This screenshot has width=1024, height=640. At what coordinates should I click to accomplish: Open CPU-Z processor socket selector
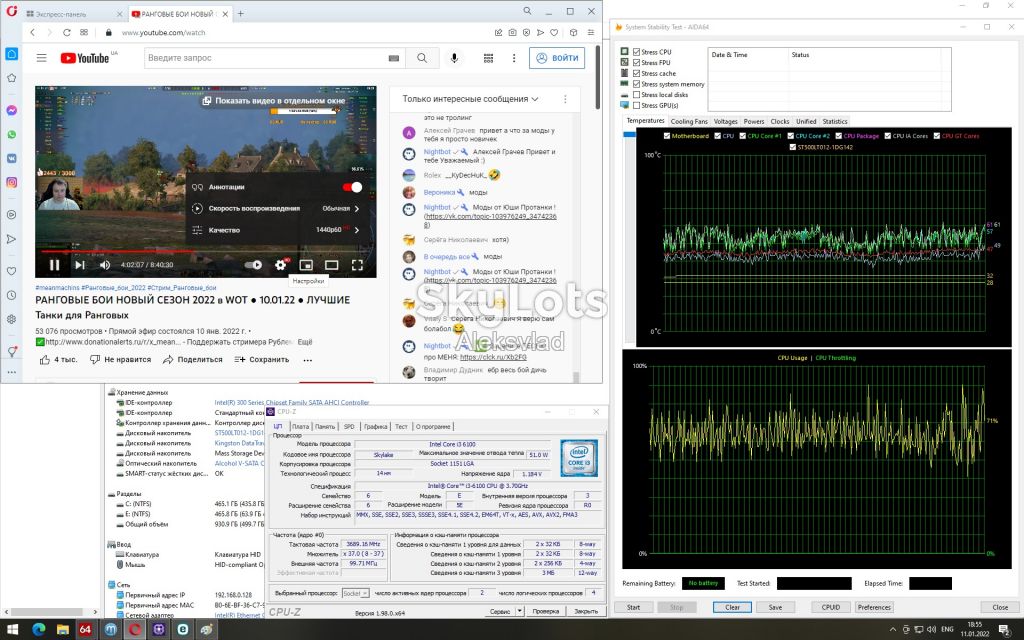tap(356, 593)
